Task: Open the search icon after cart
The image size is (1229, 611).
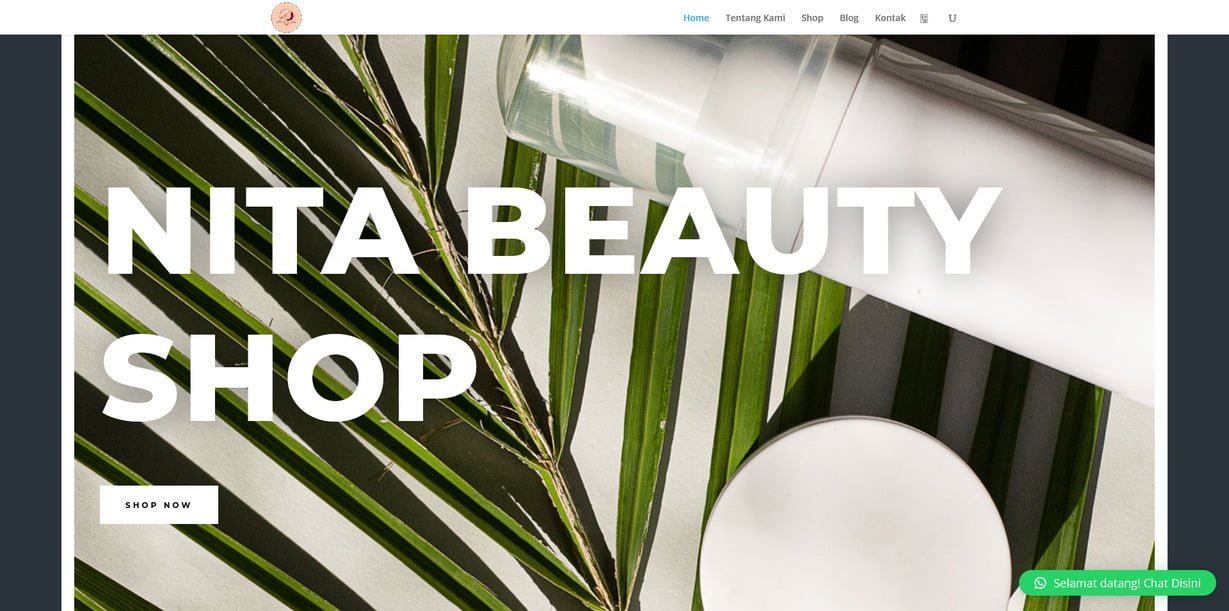Action: pos(952,18)
